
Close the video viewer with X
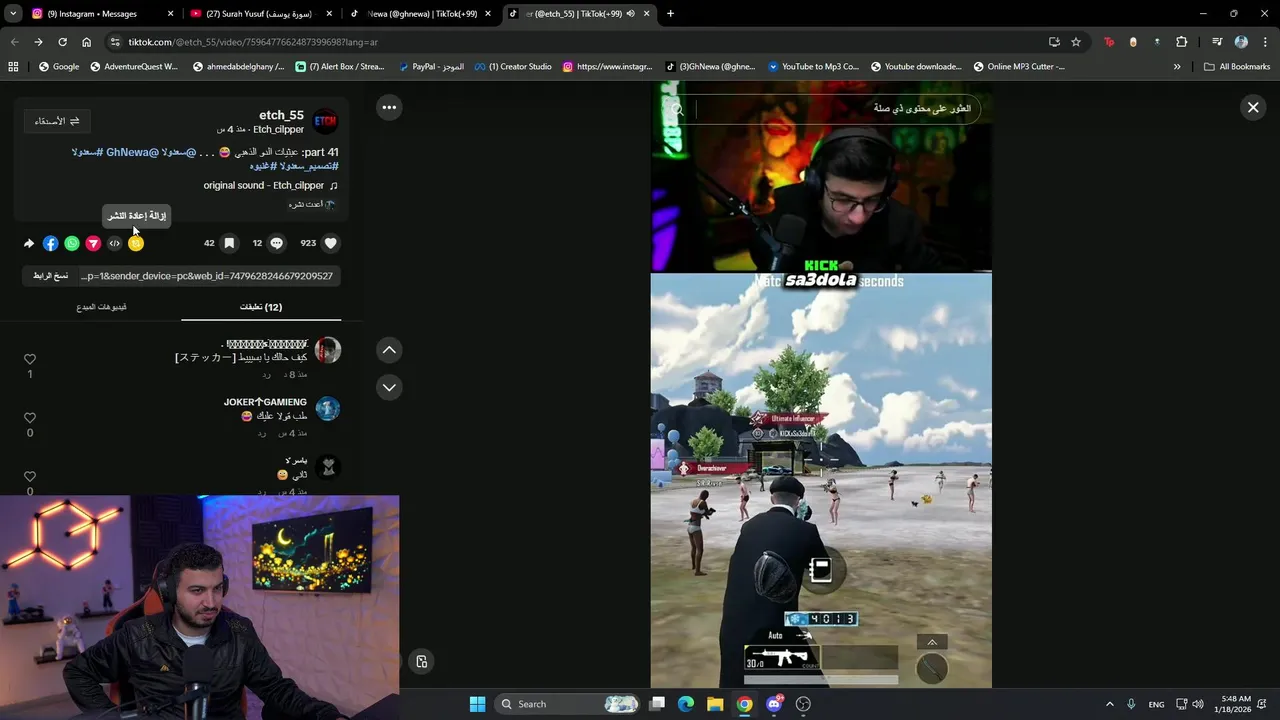pos(1253,107)
